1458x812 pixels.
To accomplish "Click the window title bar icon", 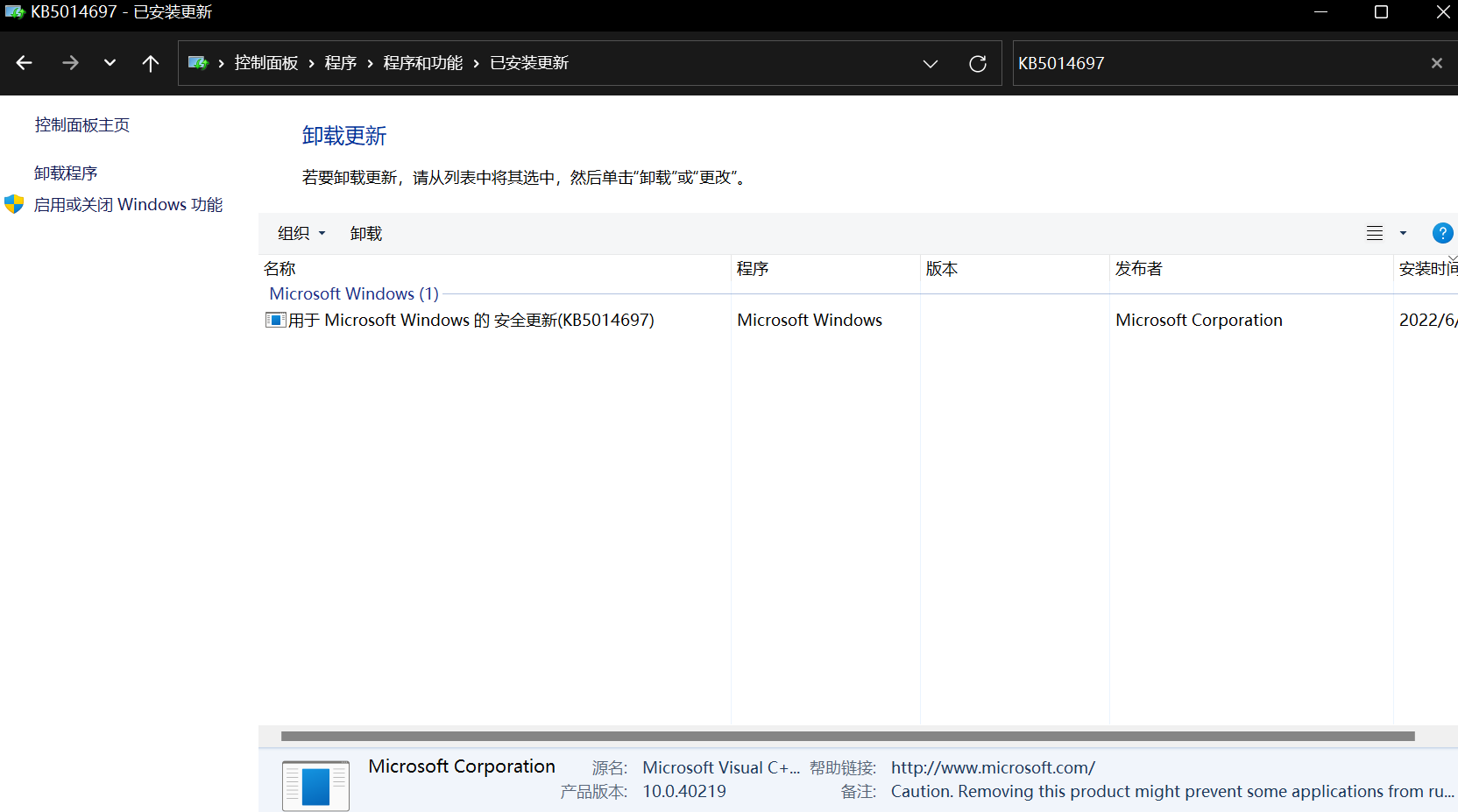I will pos(14,12).
